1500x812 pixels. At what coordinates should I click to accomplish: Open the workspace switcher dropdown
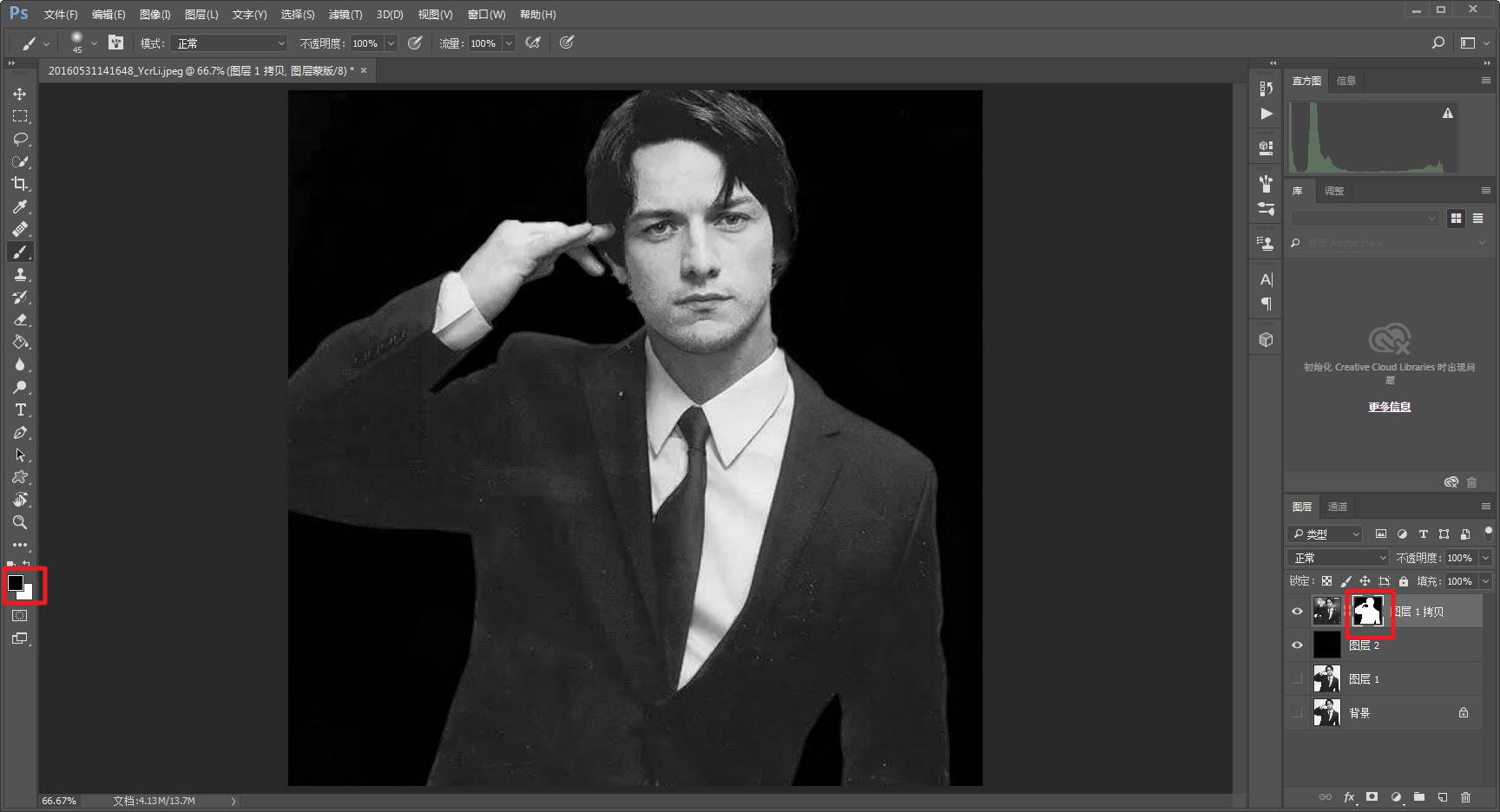coord(1474,43)
